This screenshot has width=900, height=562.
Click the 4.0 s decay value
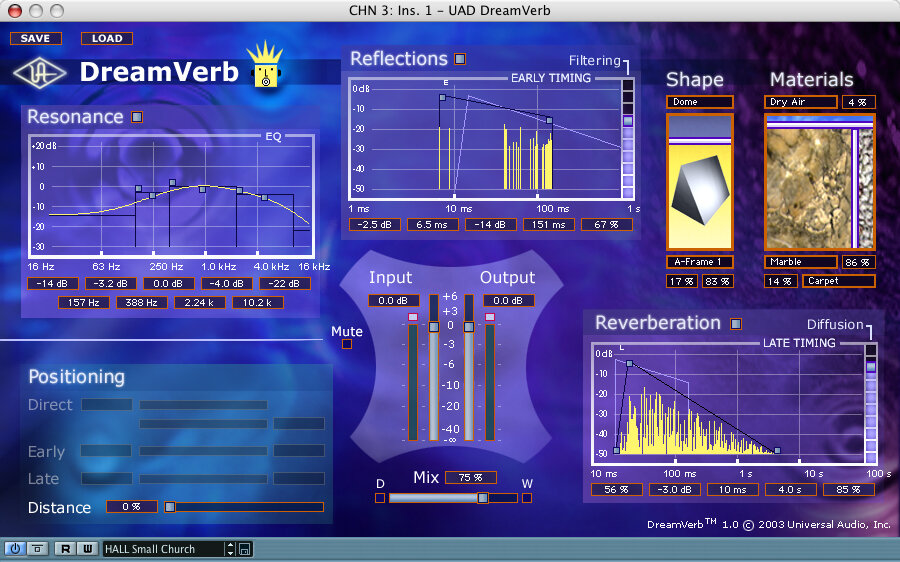(790, 490)
